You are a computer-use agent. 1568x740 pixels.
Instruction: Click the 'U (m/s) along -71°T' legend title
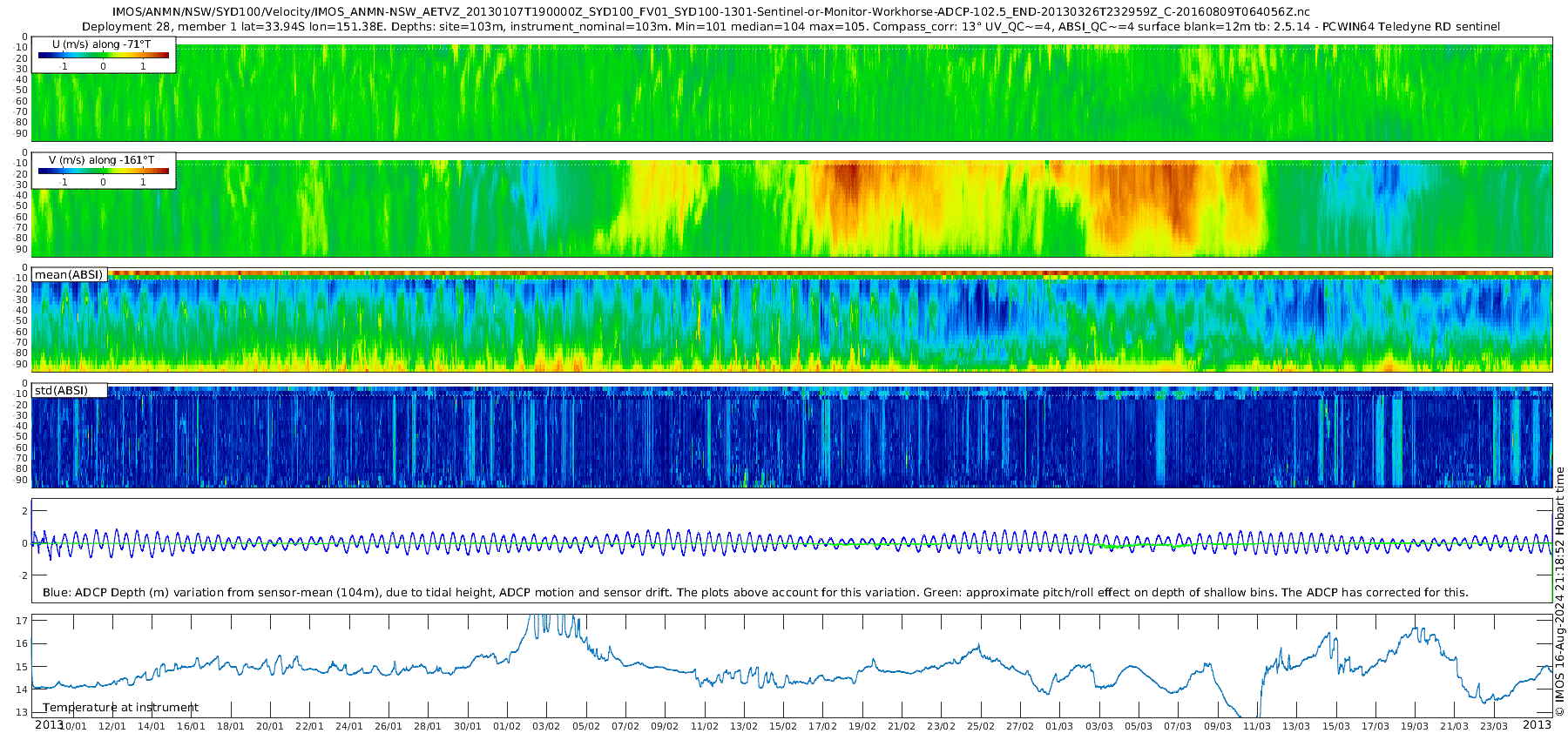pos(102,44)
